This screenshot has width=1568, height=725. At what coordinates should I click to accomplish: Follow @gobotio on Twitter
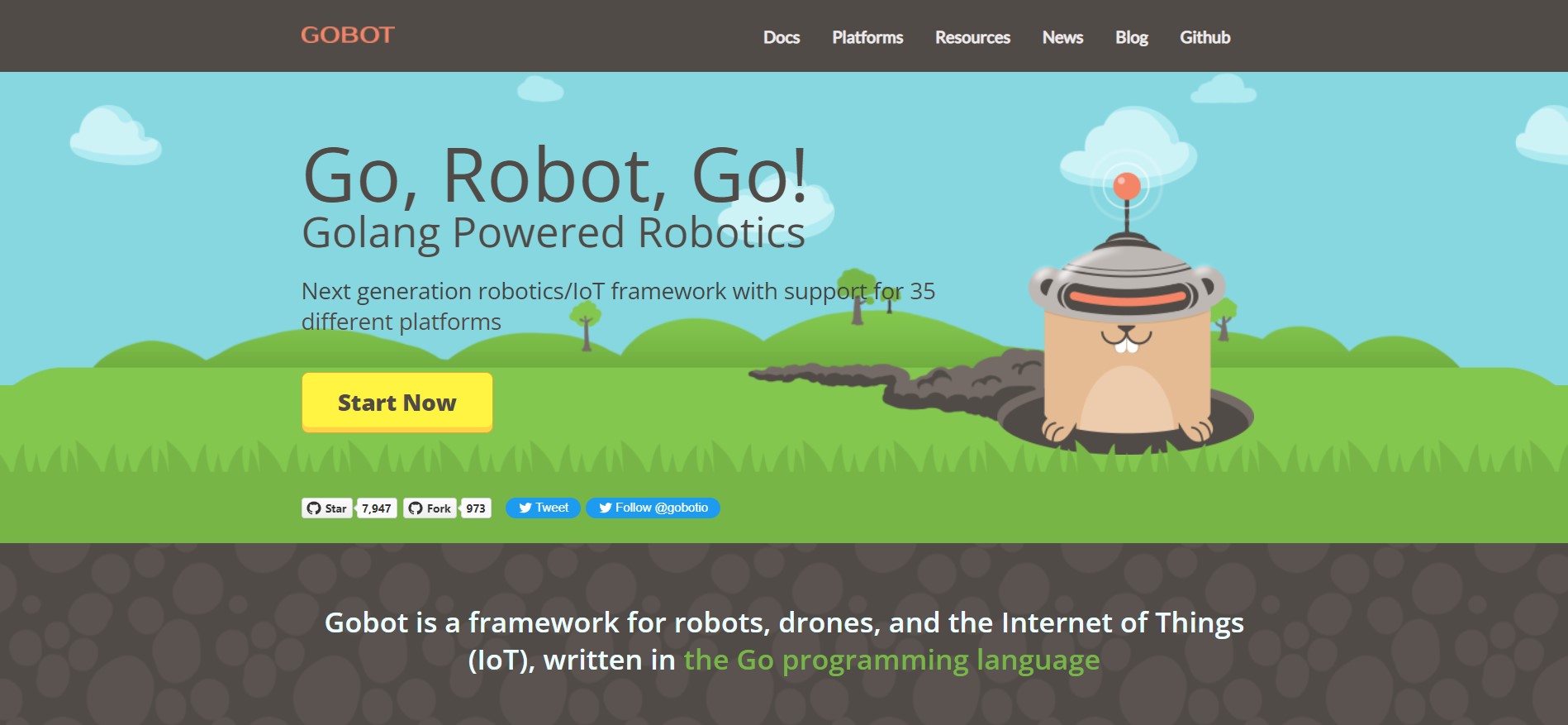[653, 508]
